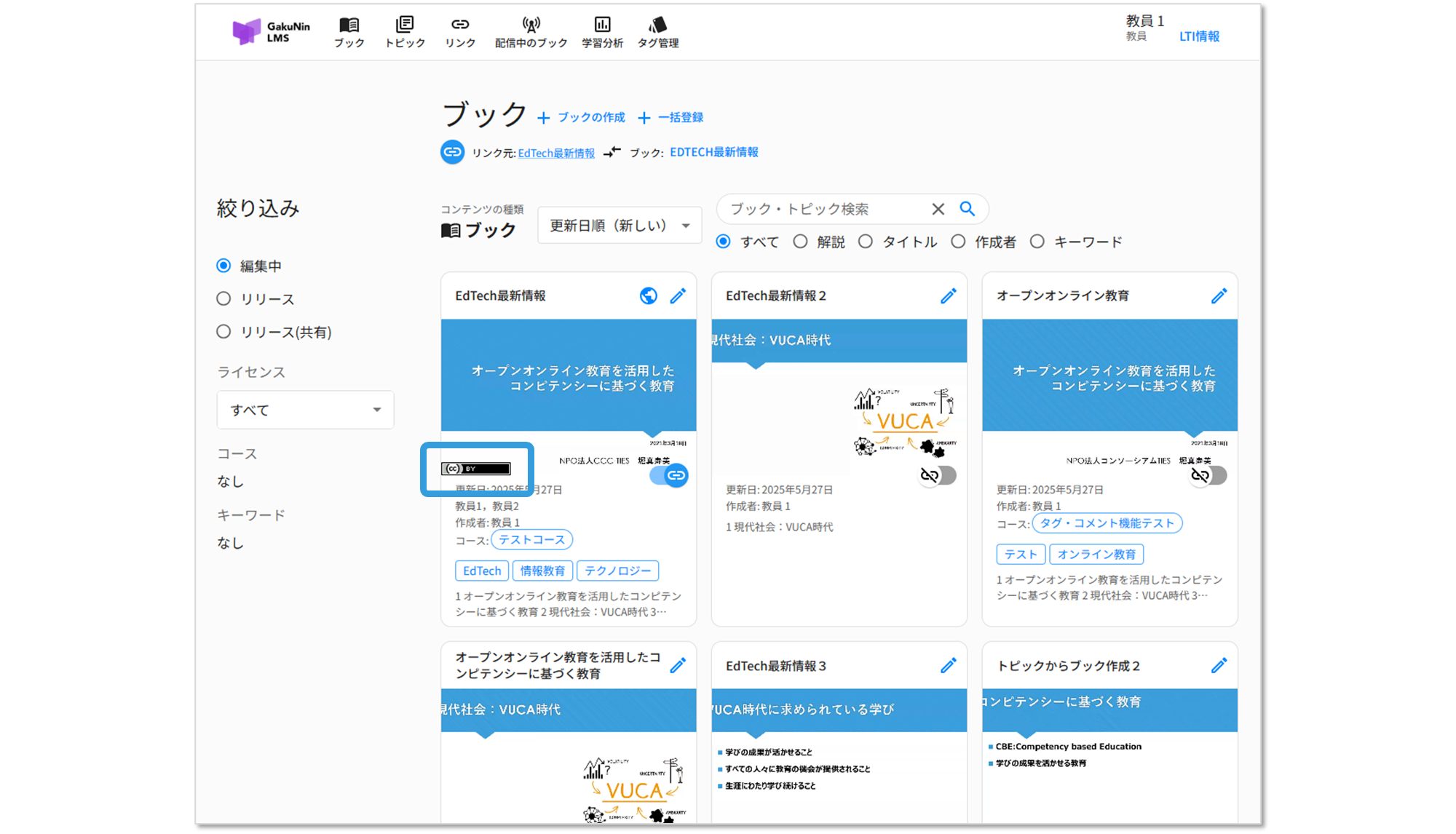Choose the タイトル search radio option
This screenshot has height=834, width=1456.
(x=865, y=242)
